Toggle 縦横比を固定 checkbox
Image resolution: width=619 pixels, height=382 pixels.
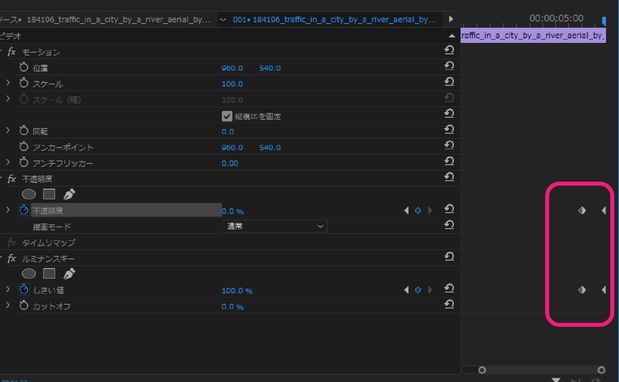tap(227, 116)
